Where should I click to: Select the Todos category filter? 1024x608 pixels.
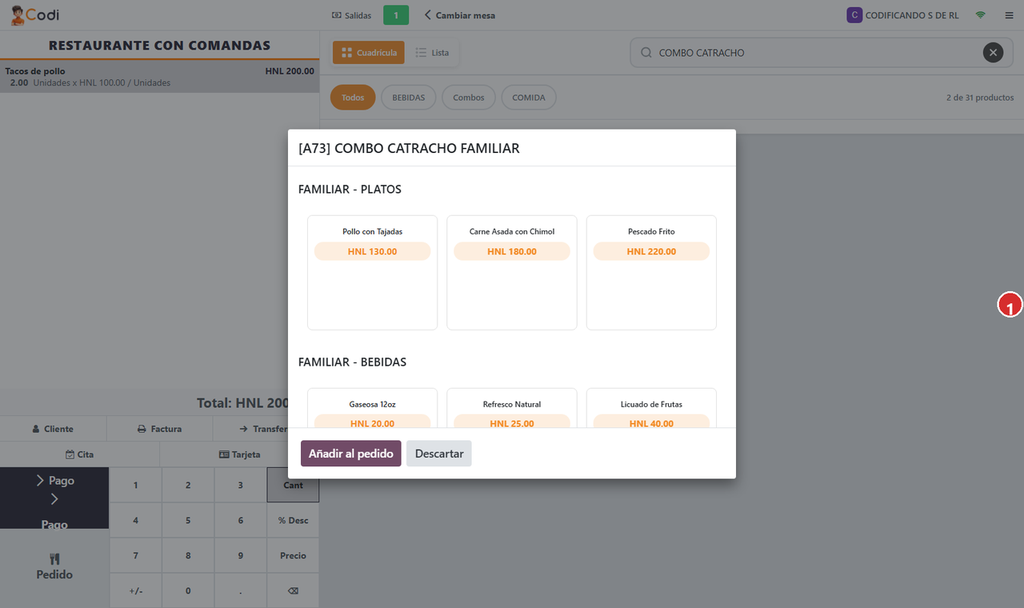[353, 97]
